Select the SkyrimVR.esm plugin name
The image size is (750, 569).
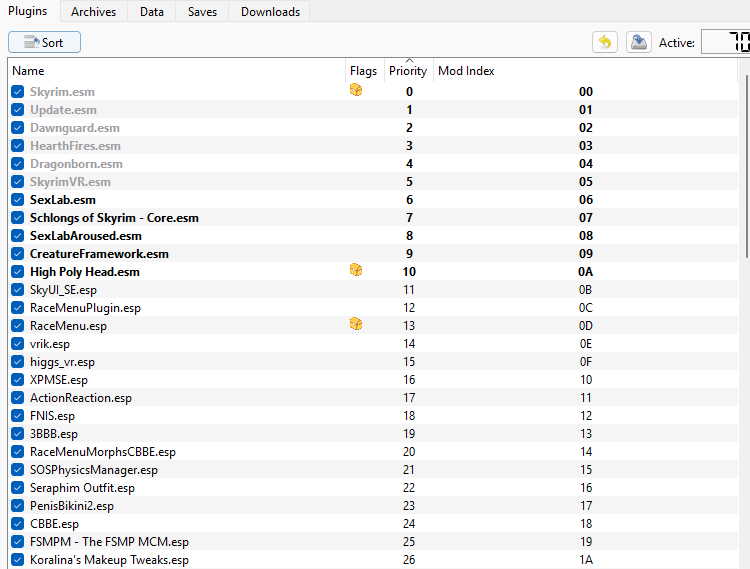70,182
